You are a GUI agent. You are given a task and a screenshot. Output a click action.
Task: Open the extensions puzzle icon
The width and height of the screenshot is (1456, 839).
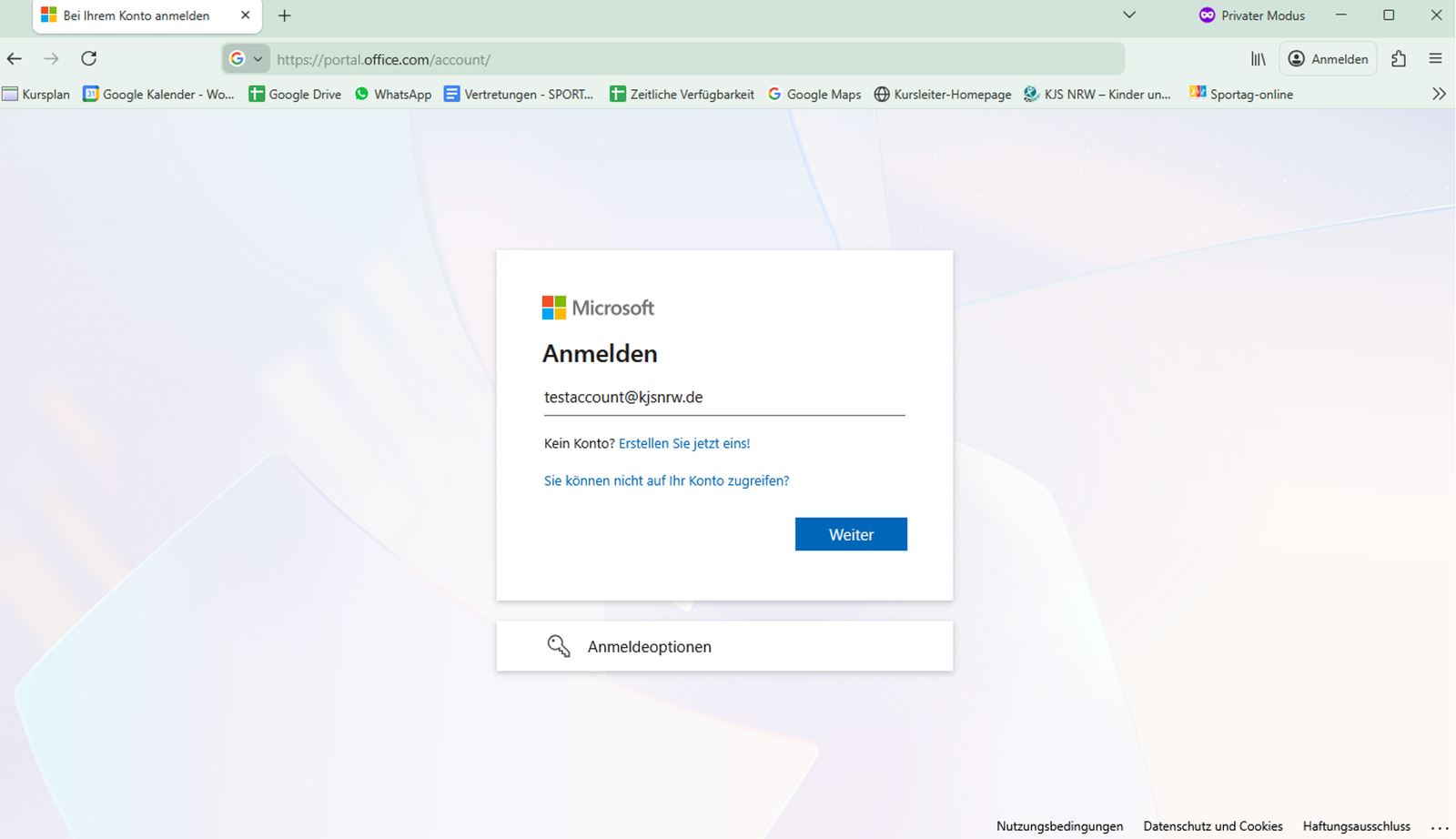pyautogui.click(x=1399, y=59)
